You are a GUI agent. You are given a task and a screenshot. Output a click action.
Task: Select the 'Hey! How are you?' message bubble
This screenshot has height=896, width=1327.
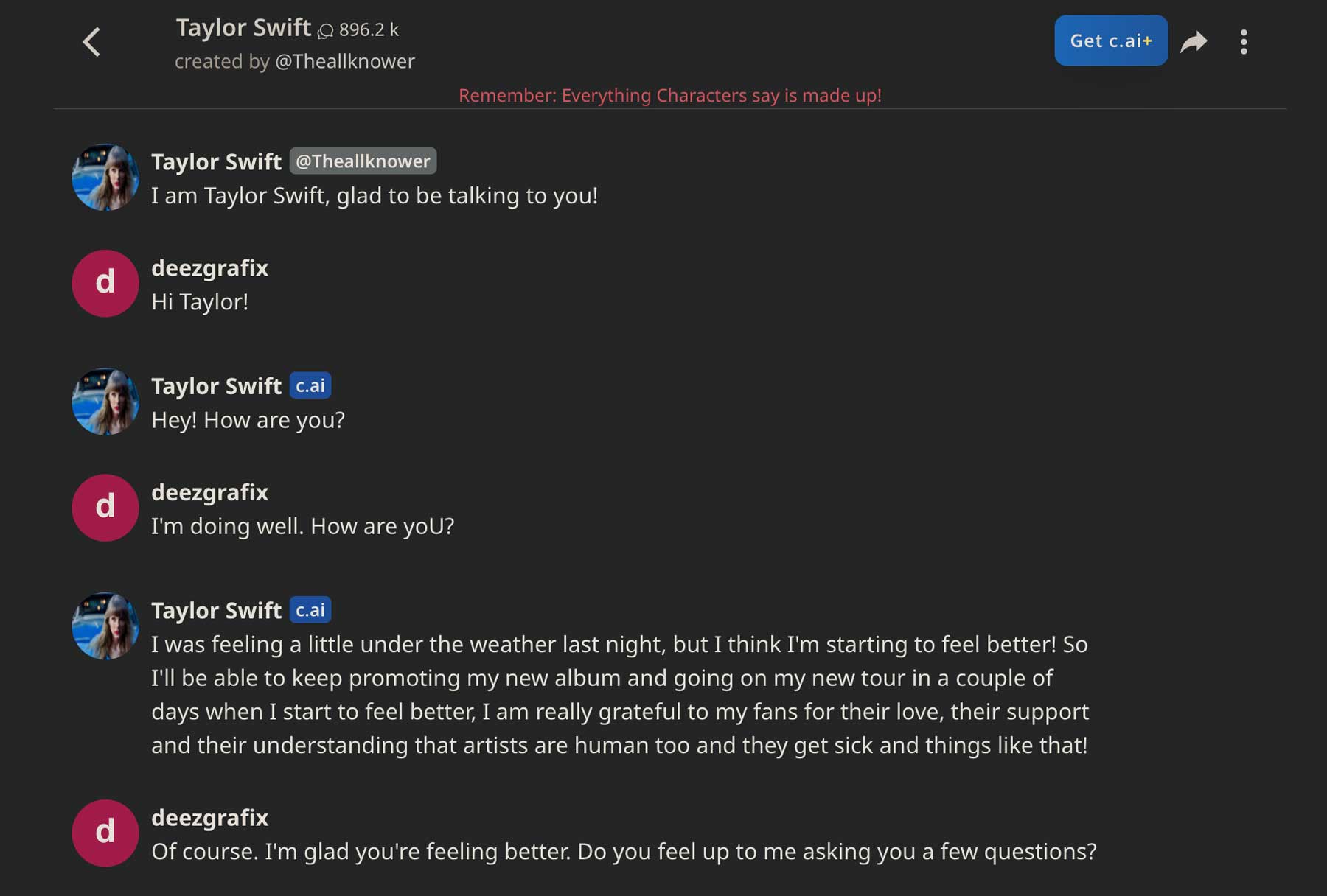(248, 419)
